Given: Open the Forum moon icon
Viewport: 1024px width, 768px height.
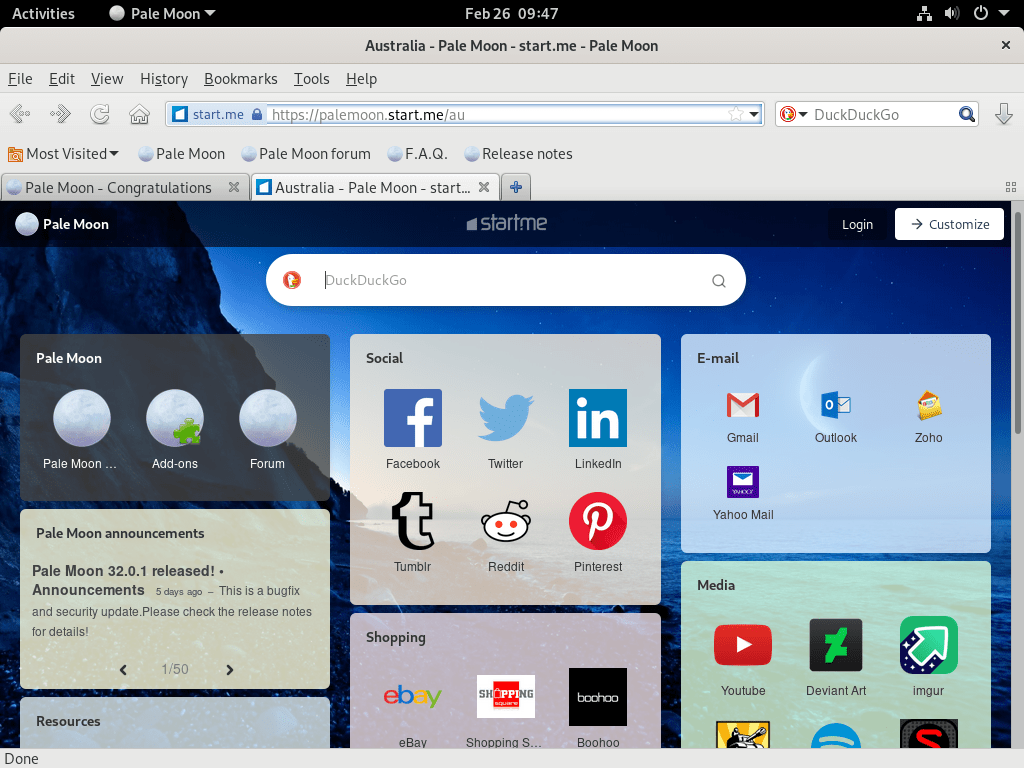Looking at the screenshot, I should (267, 418).
